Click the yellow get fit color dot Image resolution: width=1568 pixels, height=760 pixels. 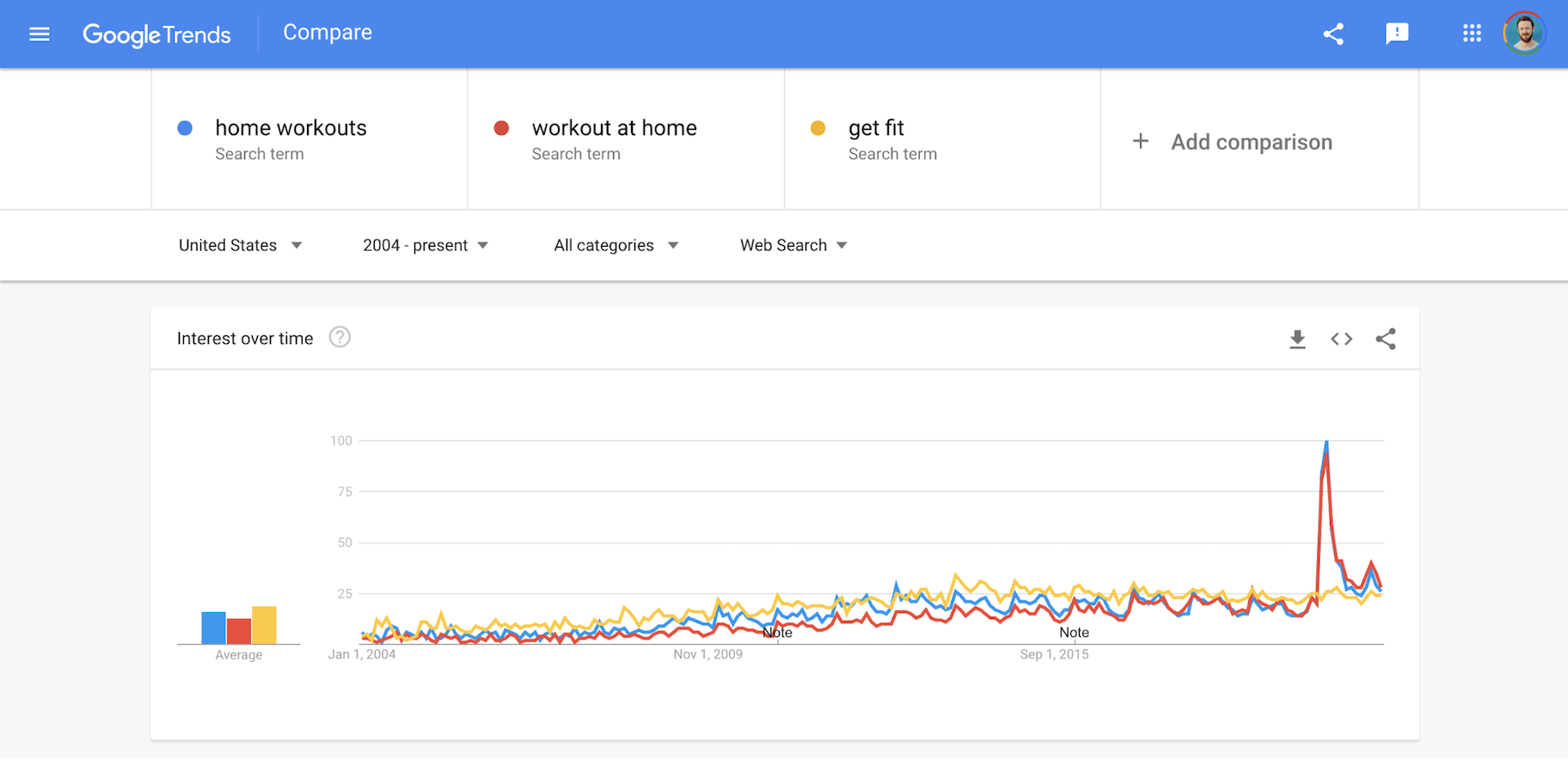point(818,128)
